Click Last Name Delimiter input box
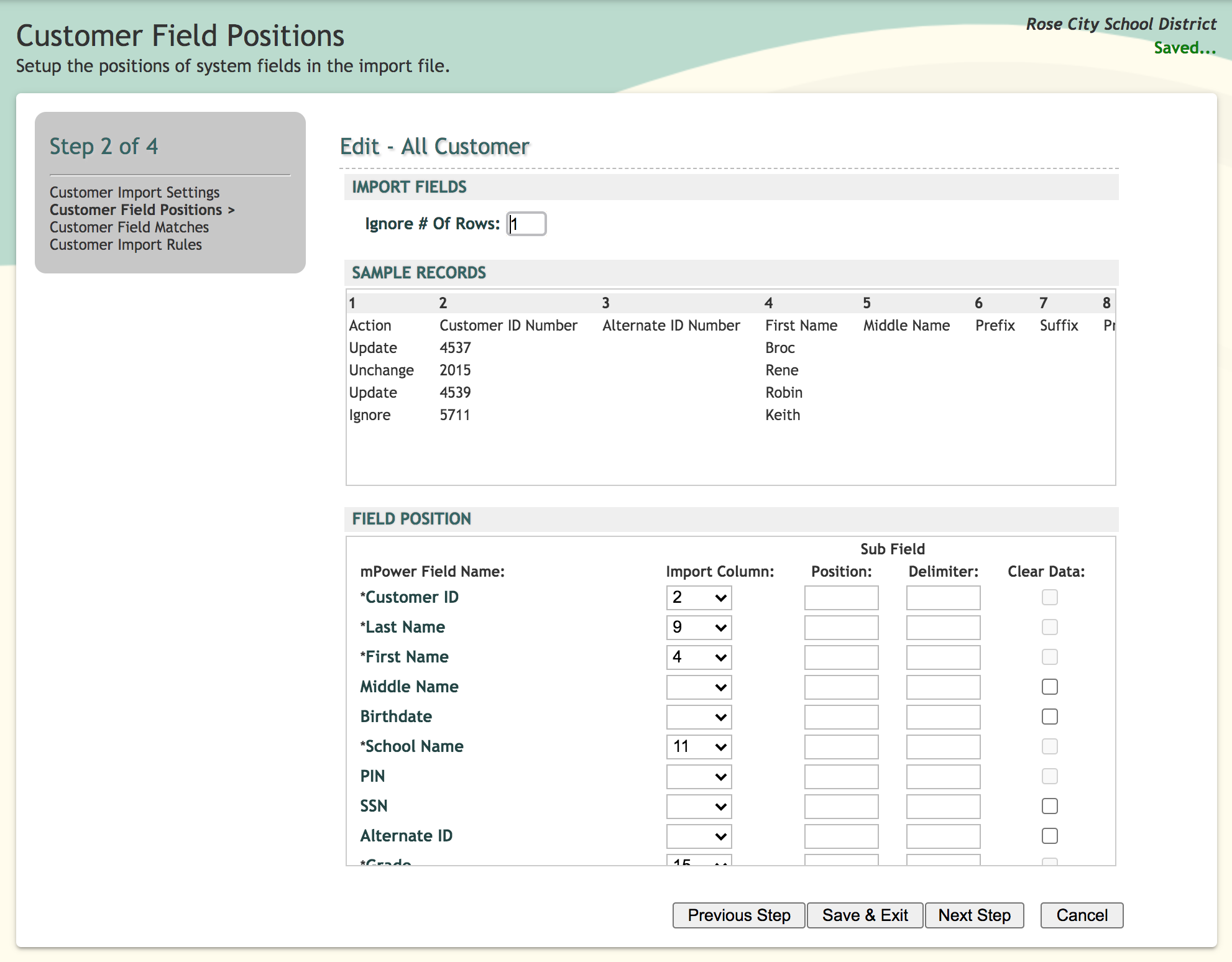The width and height of the screenshot is (1232, 962). [x=943, y=628]
